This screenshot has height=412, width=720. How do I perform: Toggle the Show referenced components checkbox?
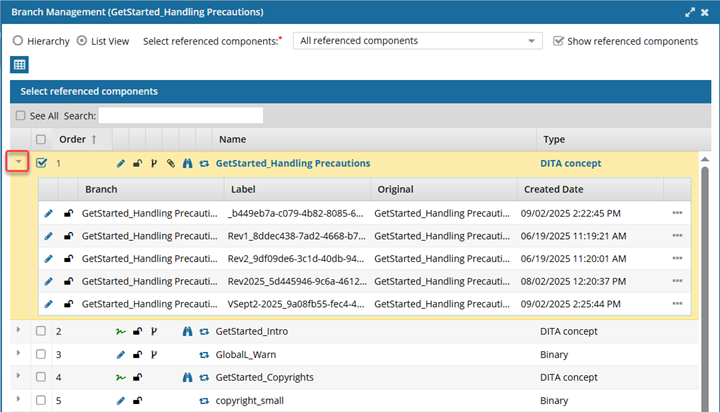pyautogui.click(x=558, y=41)
